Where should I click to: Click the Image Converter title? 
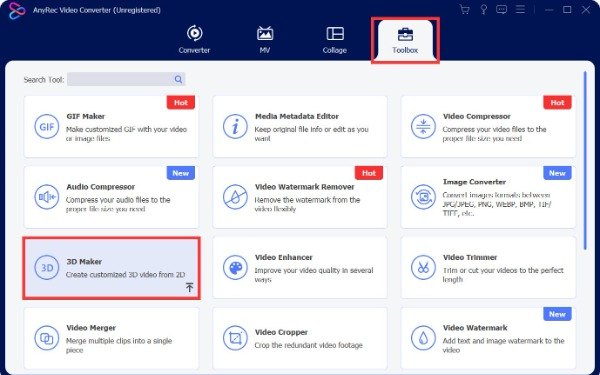point(474,182)
